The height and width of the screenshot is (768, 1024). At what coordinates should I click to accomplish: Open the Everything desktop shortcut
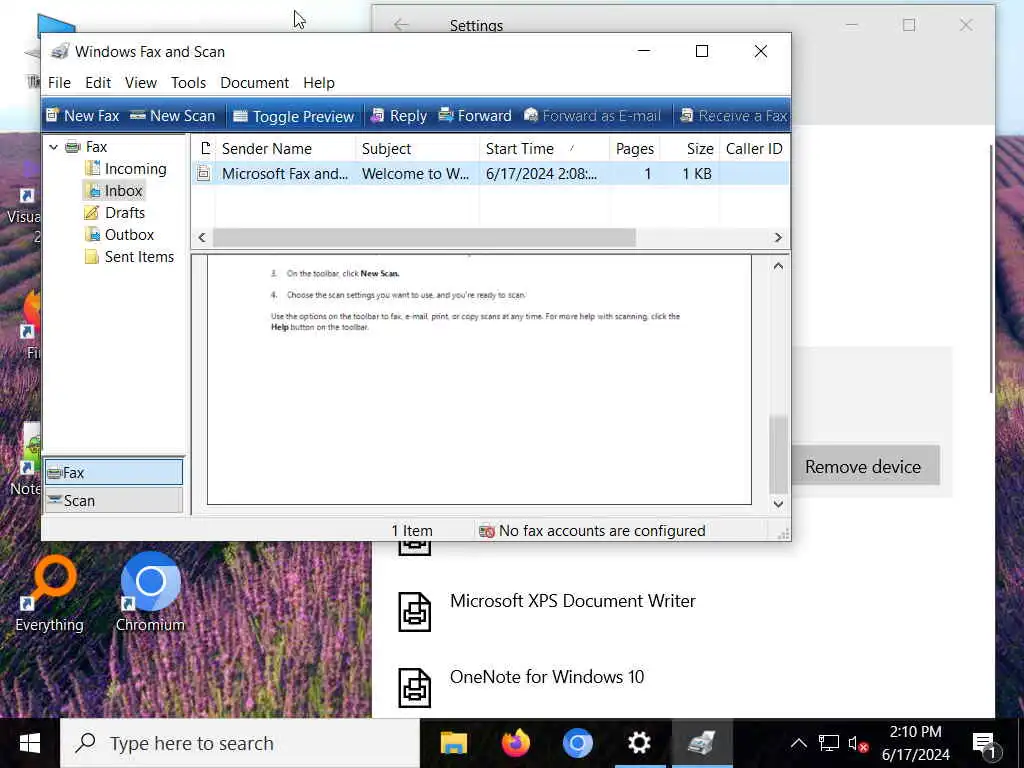pos(50,593)
